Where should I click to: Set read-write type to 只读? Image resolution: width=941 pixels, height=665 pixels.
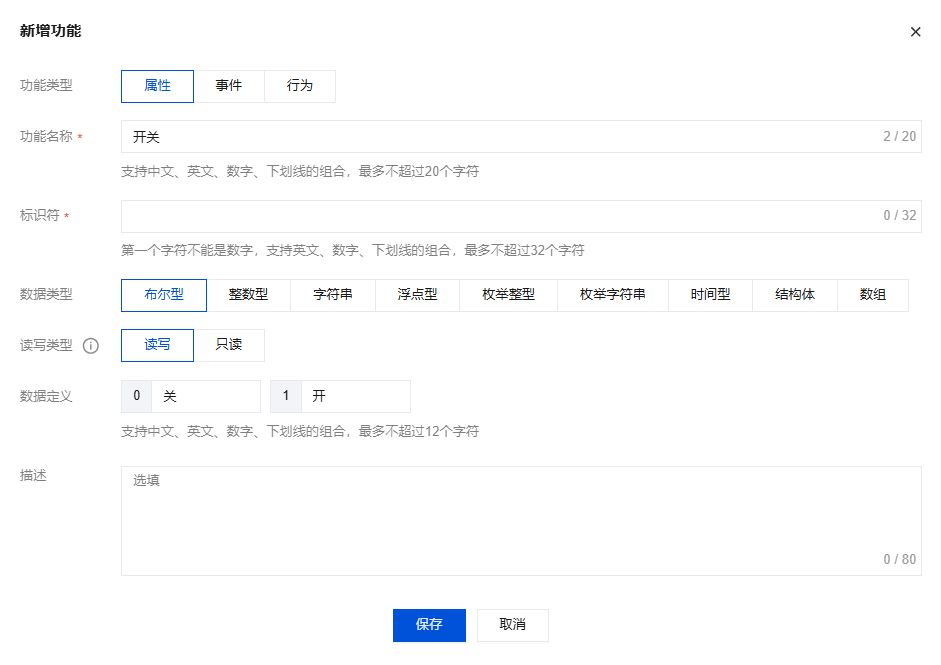coord(229,345)
